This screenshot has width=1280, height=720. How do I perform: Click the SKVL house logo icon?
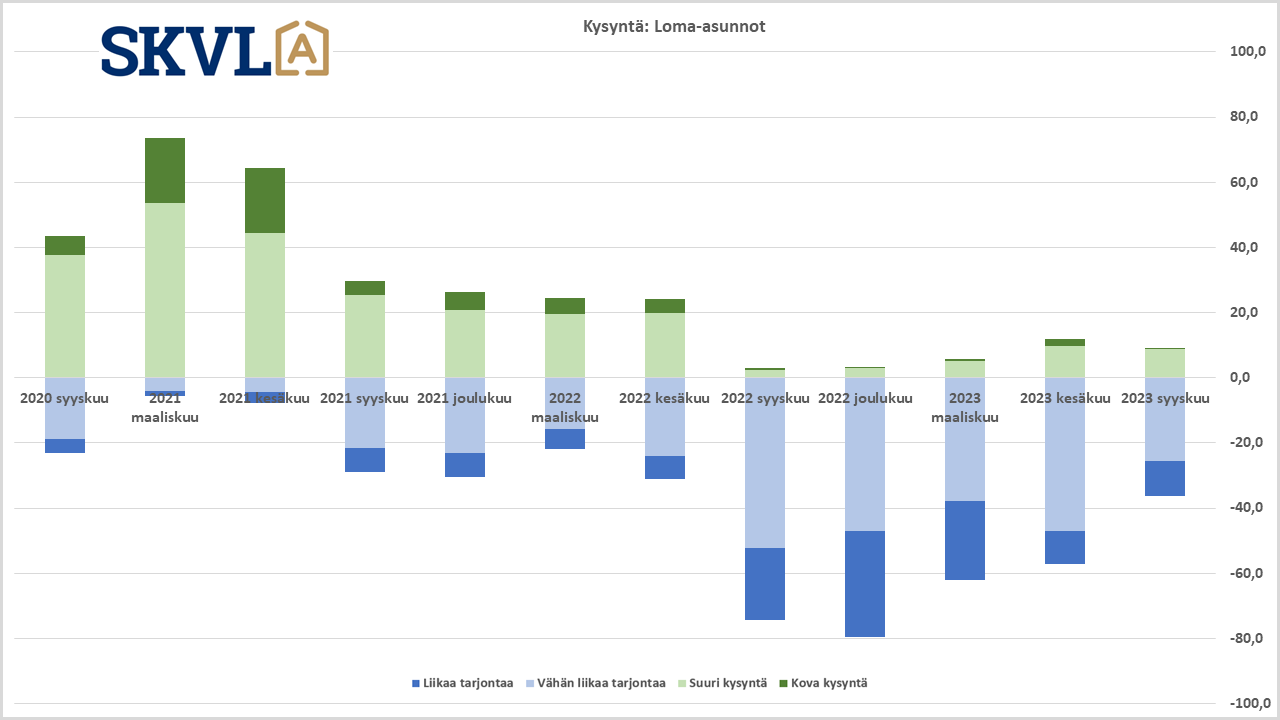tap(301, 49)
